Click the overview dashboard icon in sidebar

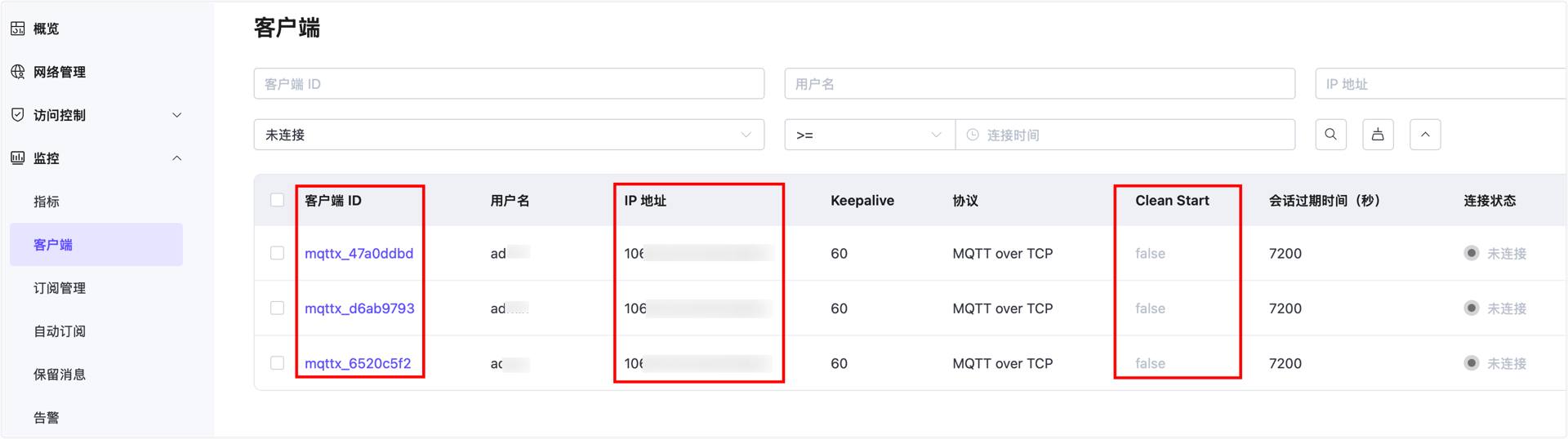click(x=18, y=29)
